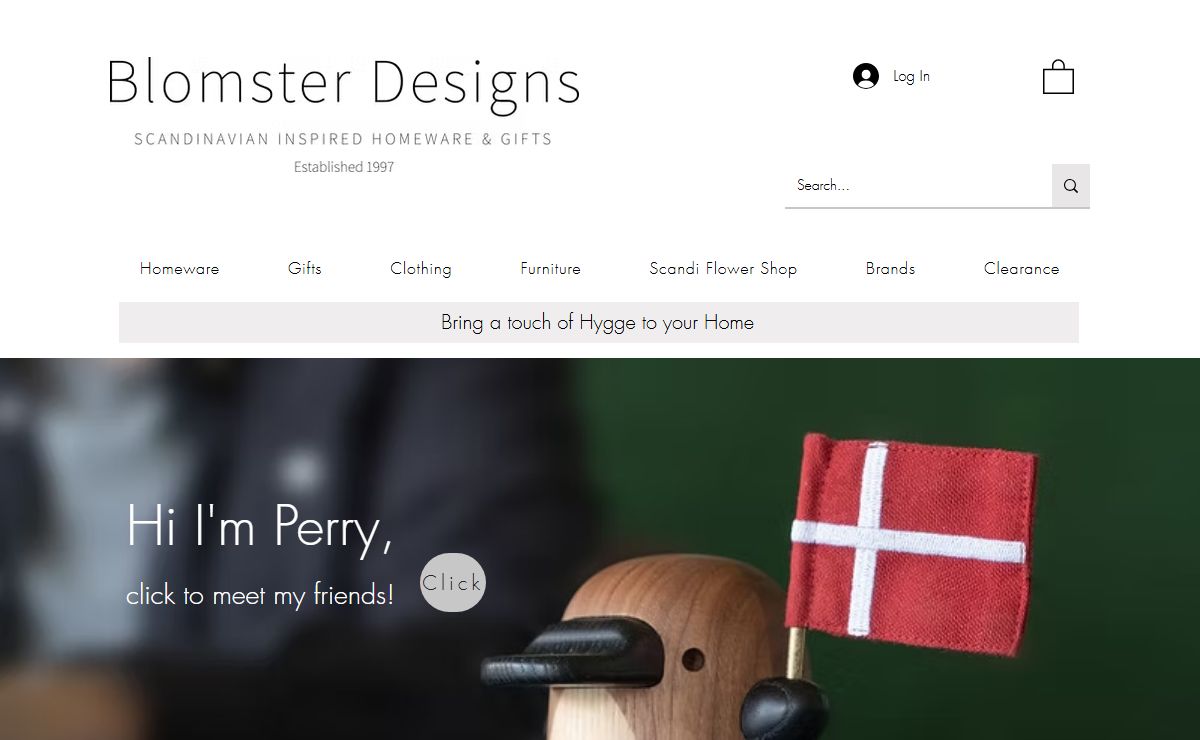
Task: Visit the Clearance section
Action: (1021, 268)
